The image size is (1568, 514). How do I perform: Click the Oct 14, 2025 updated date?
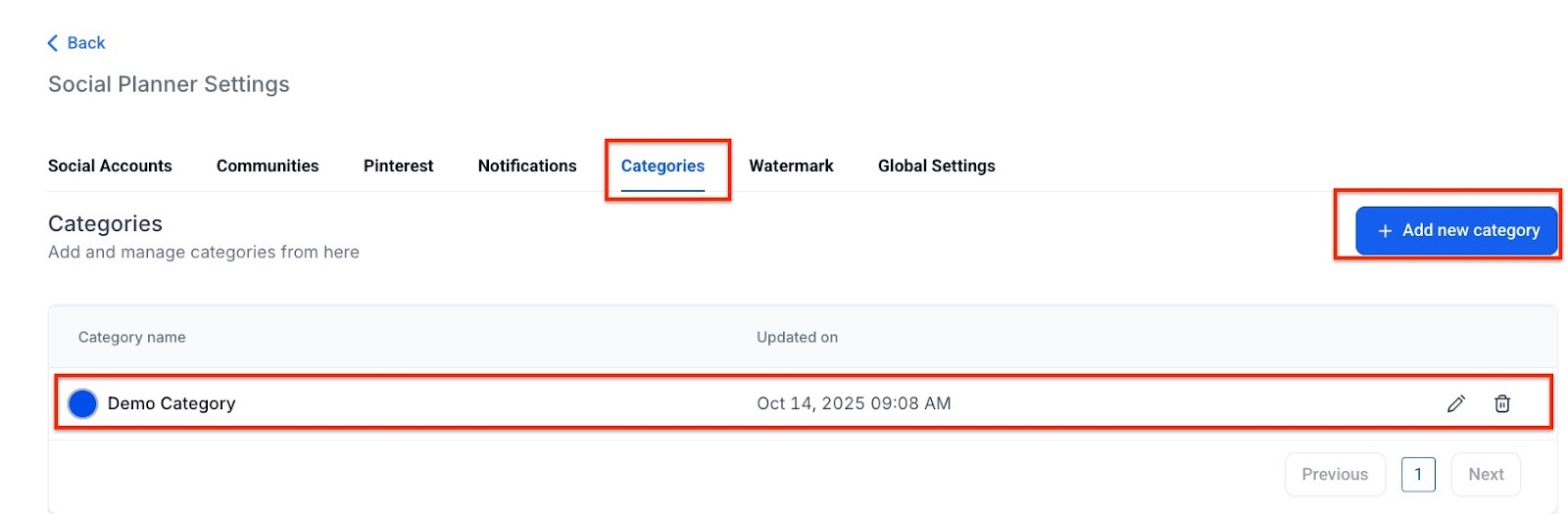[x=854, y=403]
